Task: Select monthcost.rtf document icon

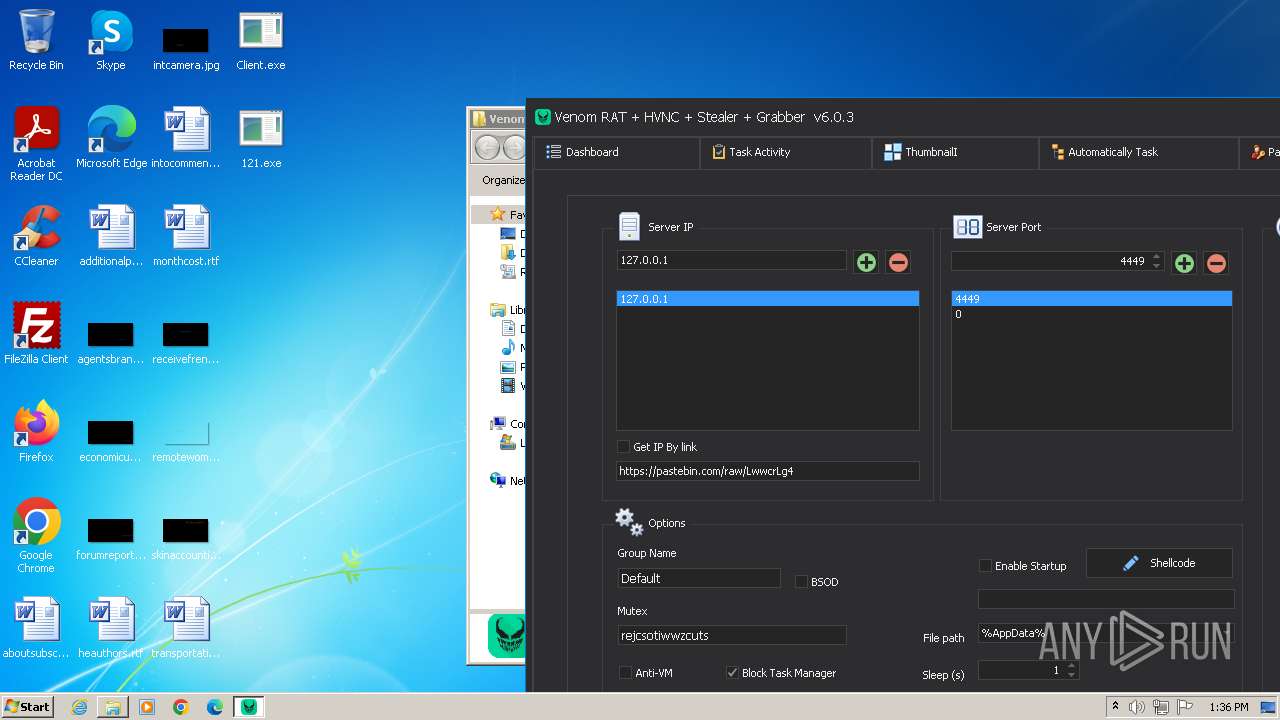Action: coord(186,237)
